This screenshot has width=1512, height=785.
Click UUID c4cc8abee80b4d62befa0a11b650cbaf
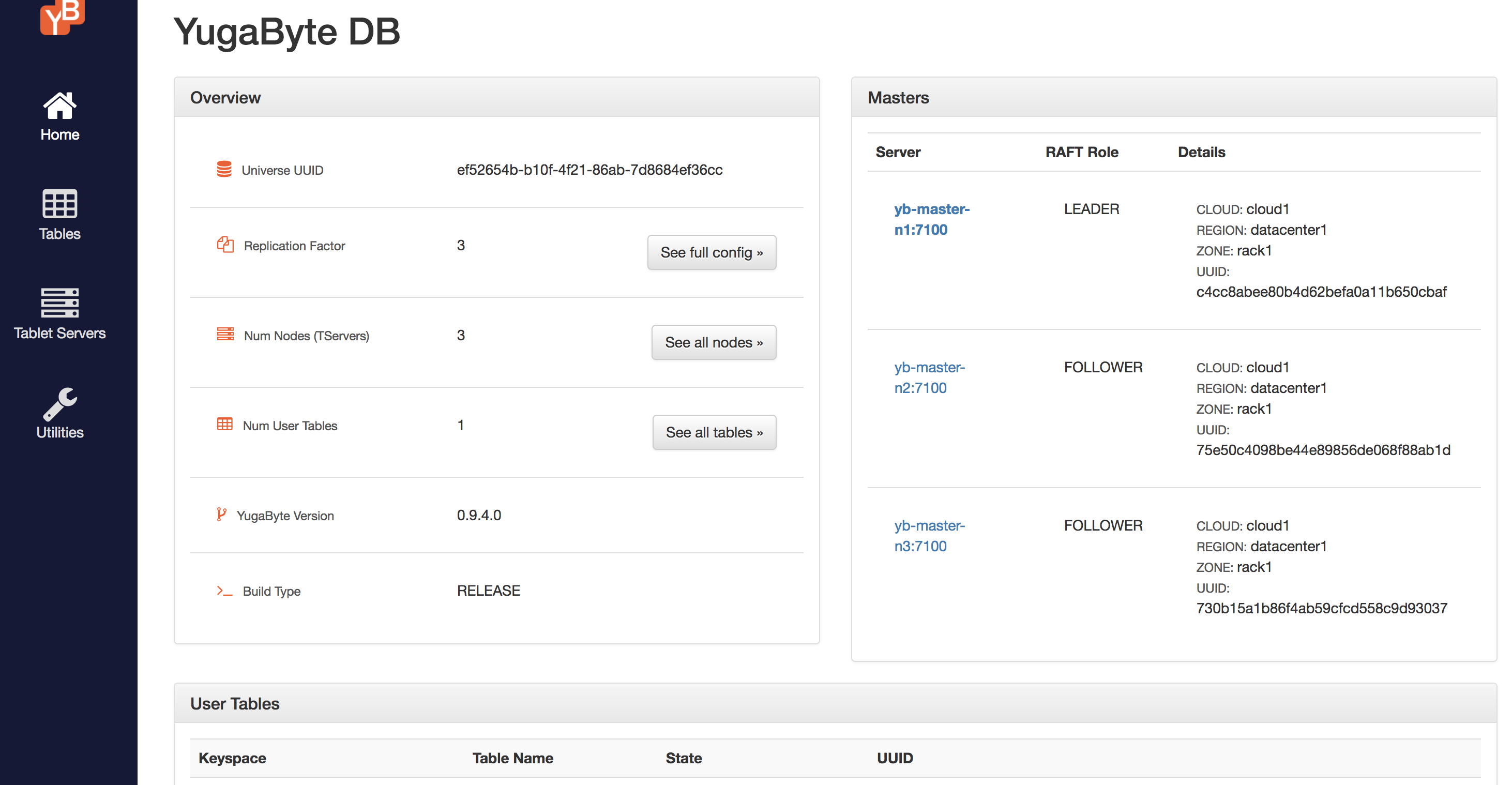coord(1321,292)
